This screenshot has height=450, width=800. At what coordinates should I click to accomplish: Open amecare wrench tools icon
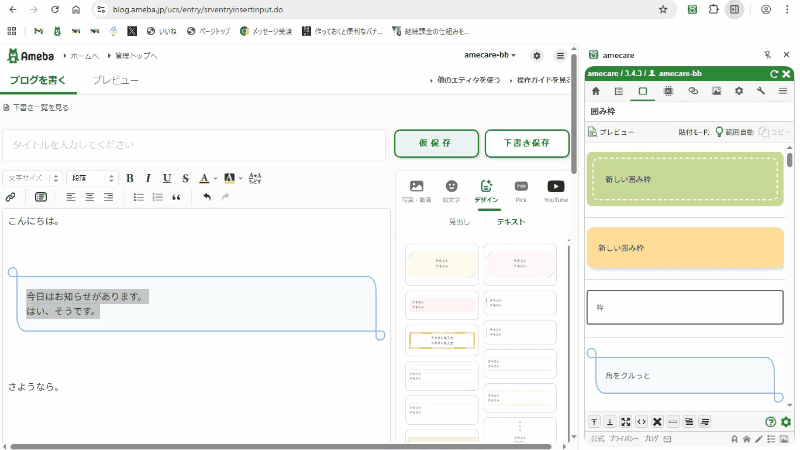click(761, 91)
